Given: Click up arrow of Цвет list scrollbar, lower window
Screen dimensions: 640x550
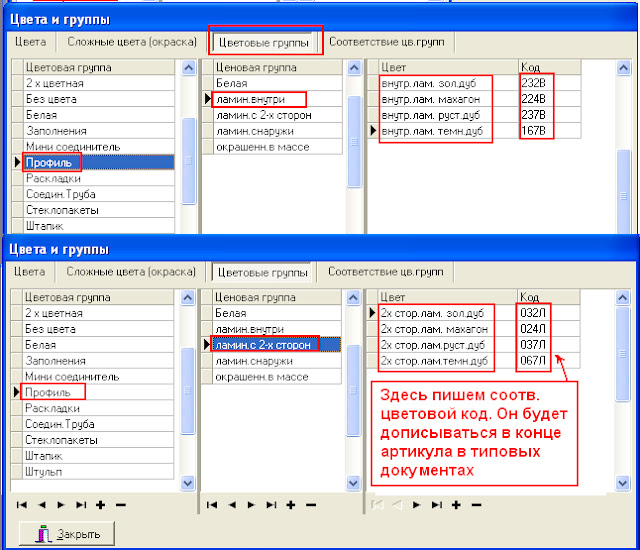Looking at the screenshot, I should point(622,297).
